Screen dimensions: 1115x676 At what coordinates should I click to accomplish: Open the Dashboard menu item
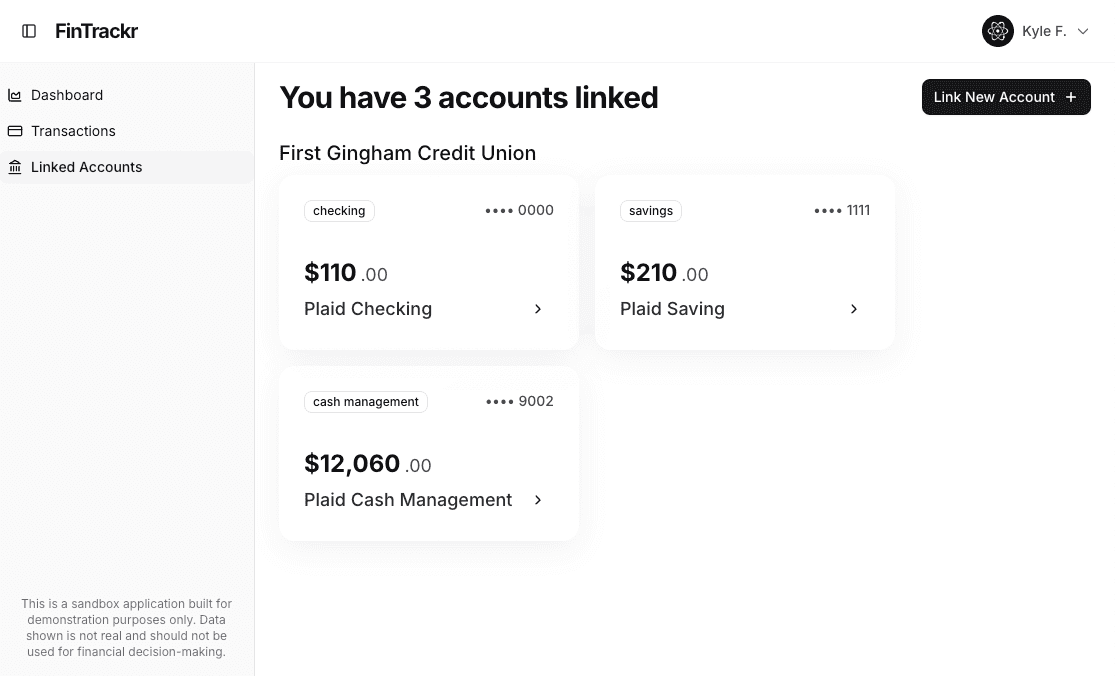(x=67, y=95)
